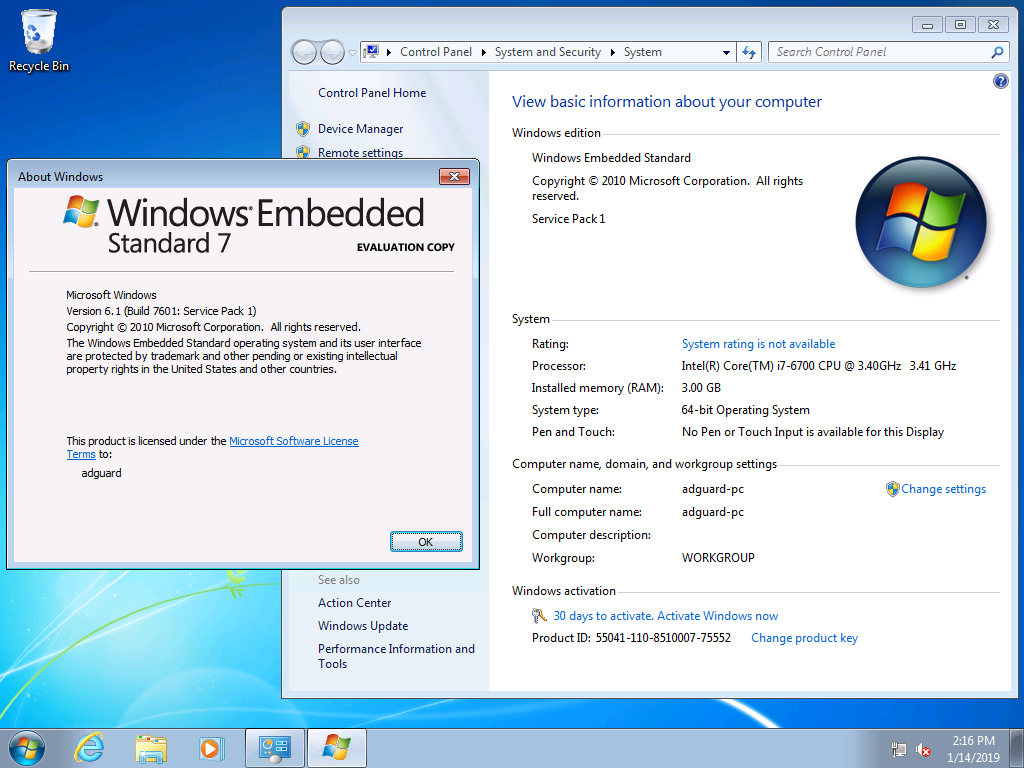1024x768 pixels.
Task: Click the keys icon beside activation message
Action: coord(539,615)
